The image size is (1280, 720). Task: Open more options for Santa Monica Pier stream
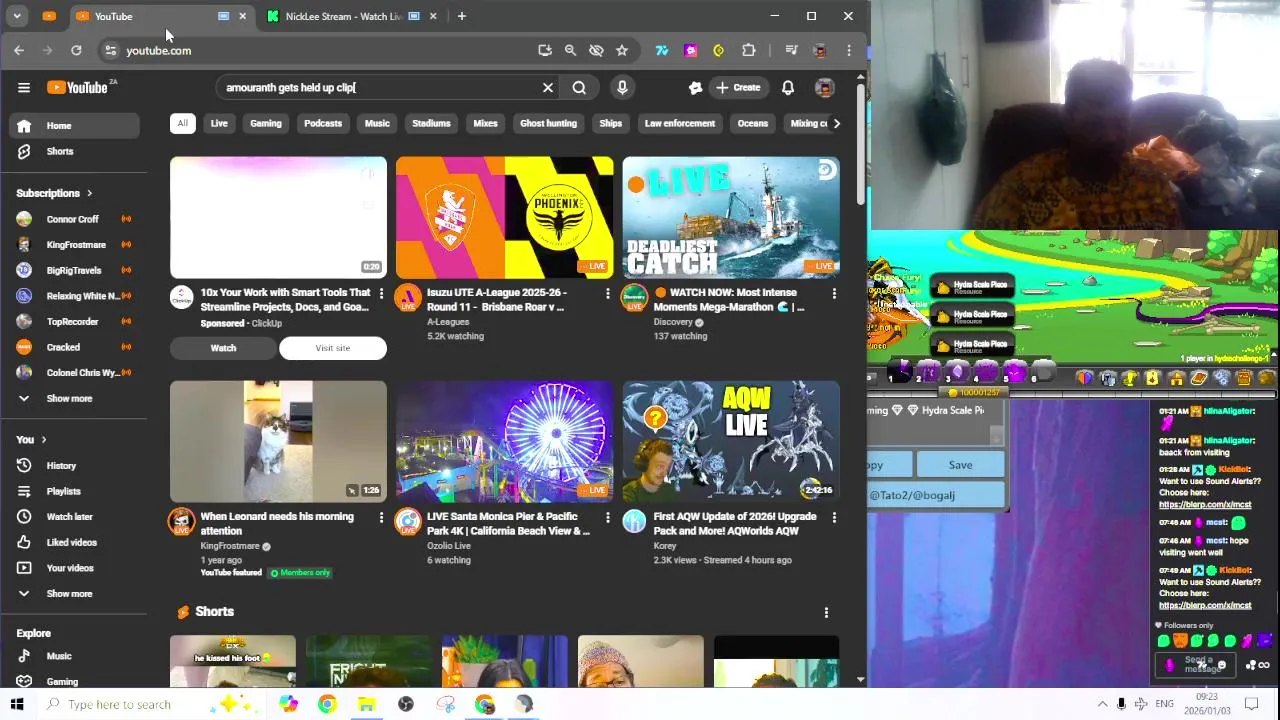tap(607, 517)
